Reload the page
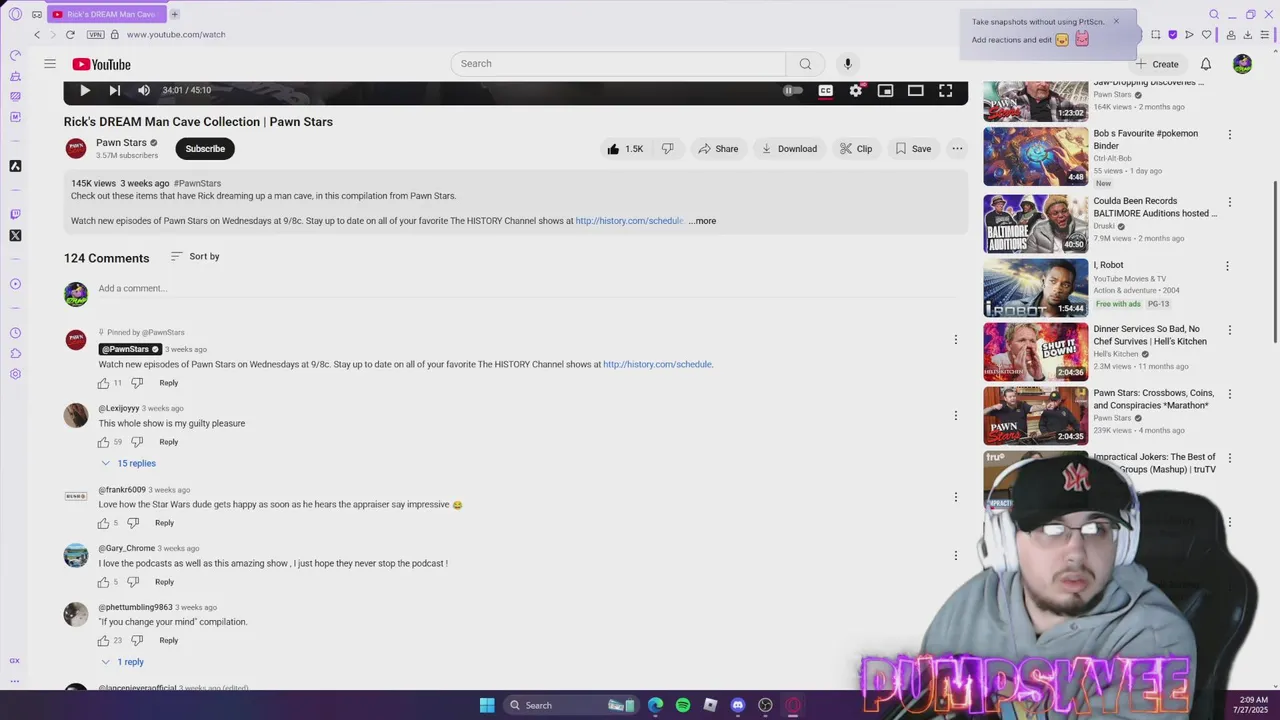The image size is (1280, 720). coord(70,35)
